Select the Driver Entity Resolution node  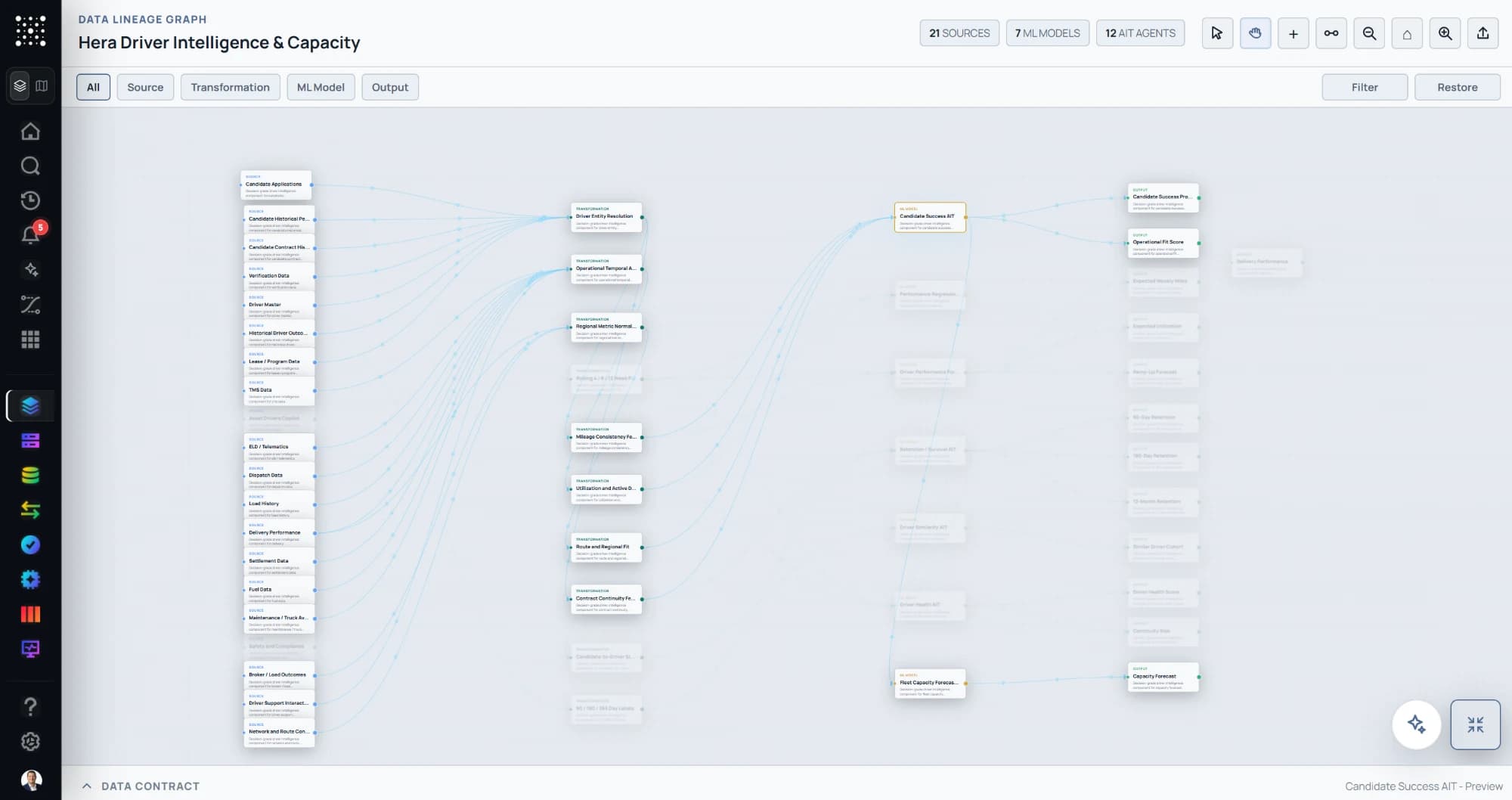click(x=606, y=217)
